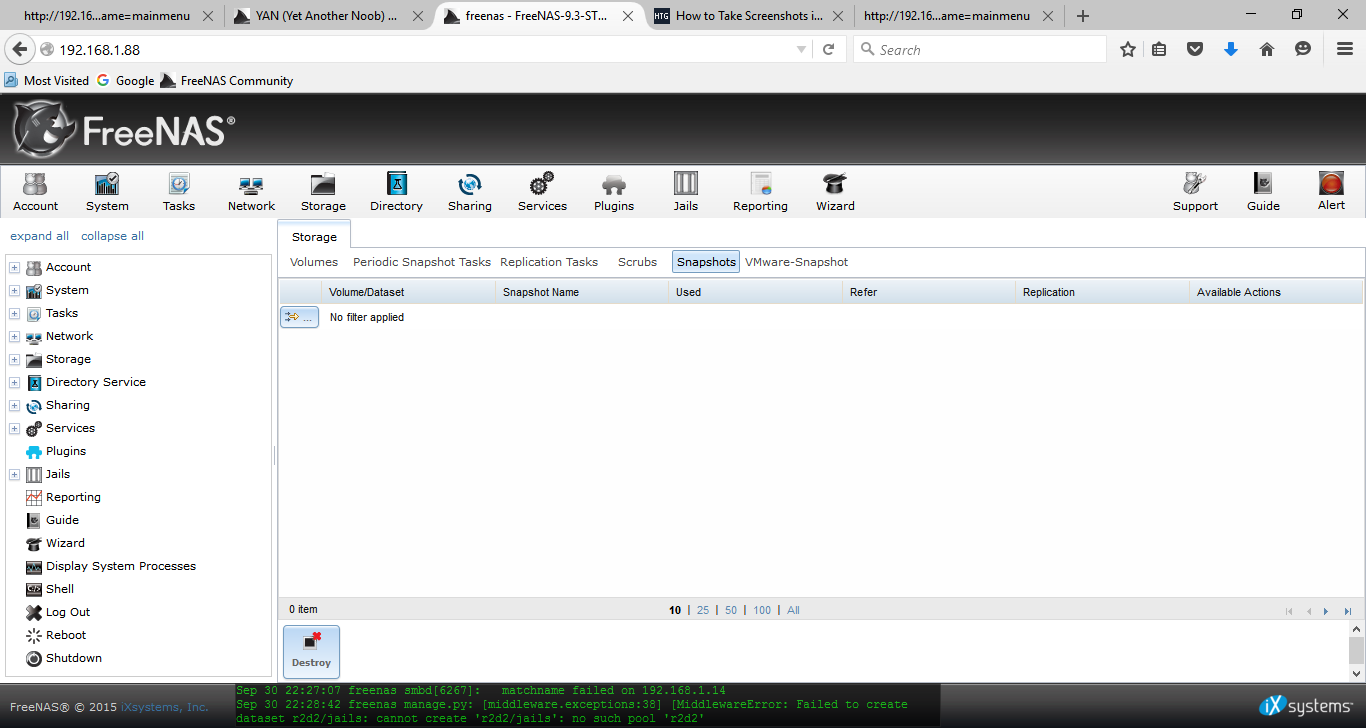Click the iXsystems, Inc. footer link
The width and height of the screenshot is (1366, 728).
(x=165, y=707)
